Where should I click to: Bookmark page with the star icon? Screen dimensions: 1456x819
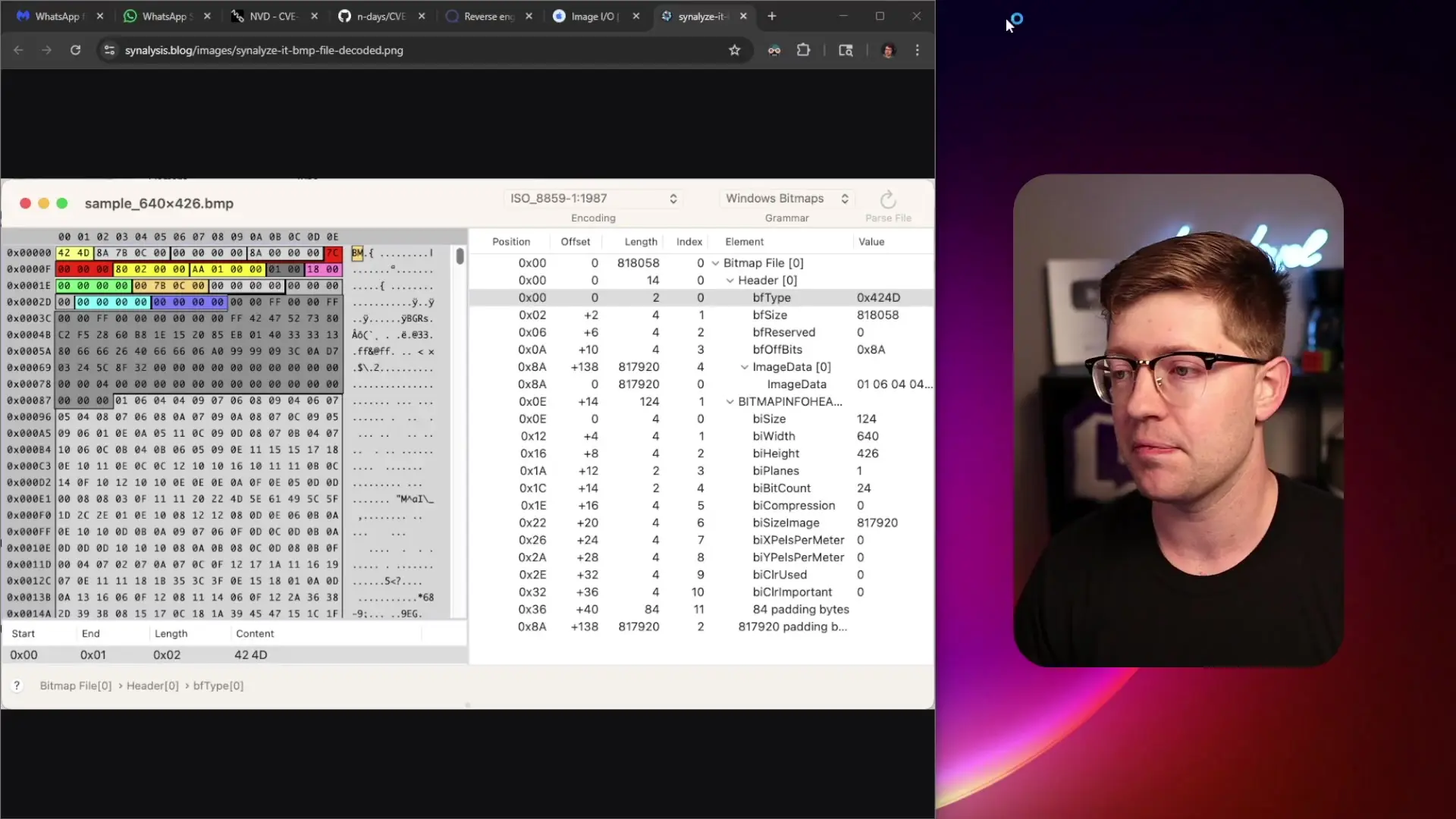[734, 50]
